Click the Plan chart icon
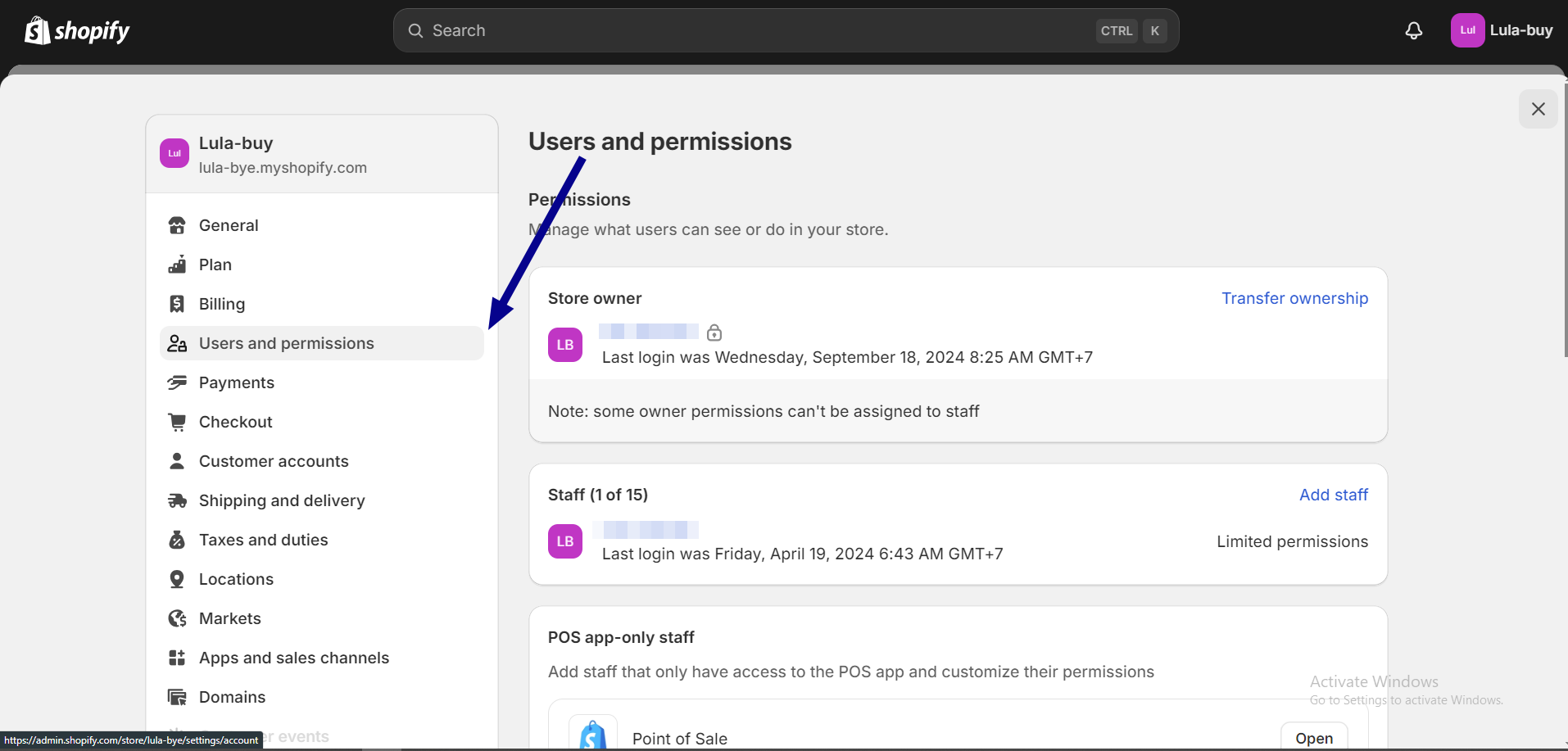 point(177,265)
